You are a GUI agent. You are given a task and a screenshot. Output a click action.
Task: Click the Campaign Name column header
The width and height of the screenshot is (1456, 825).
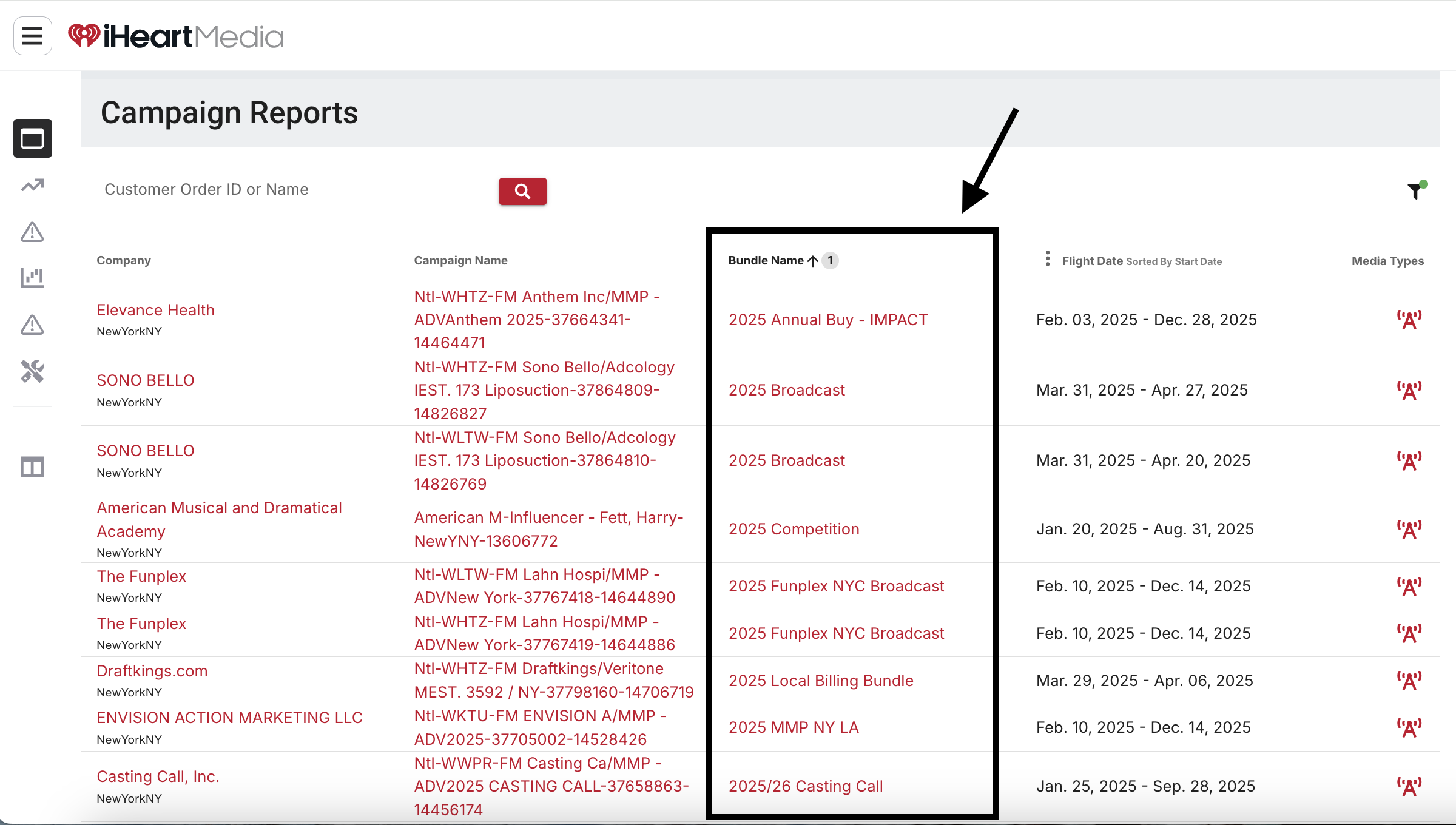coord(461,261)
